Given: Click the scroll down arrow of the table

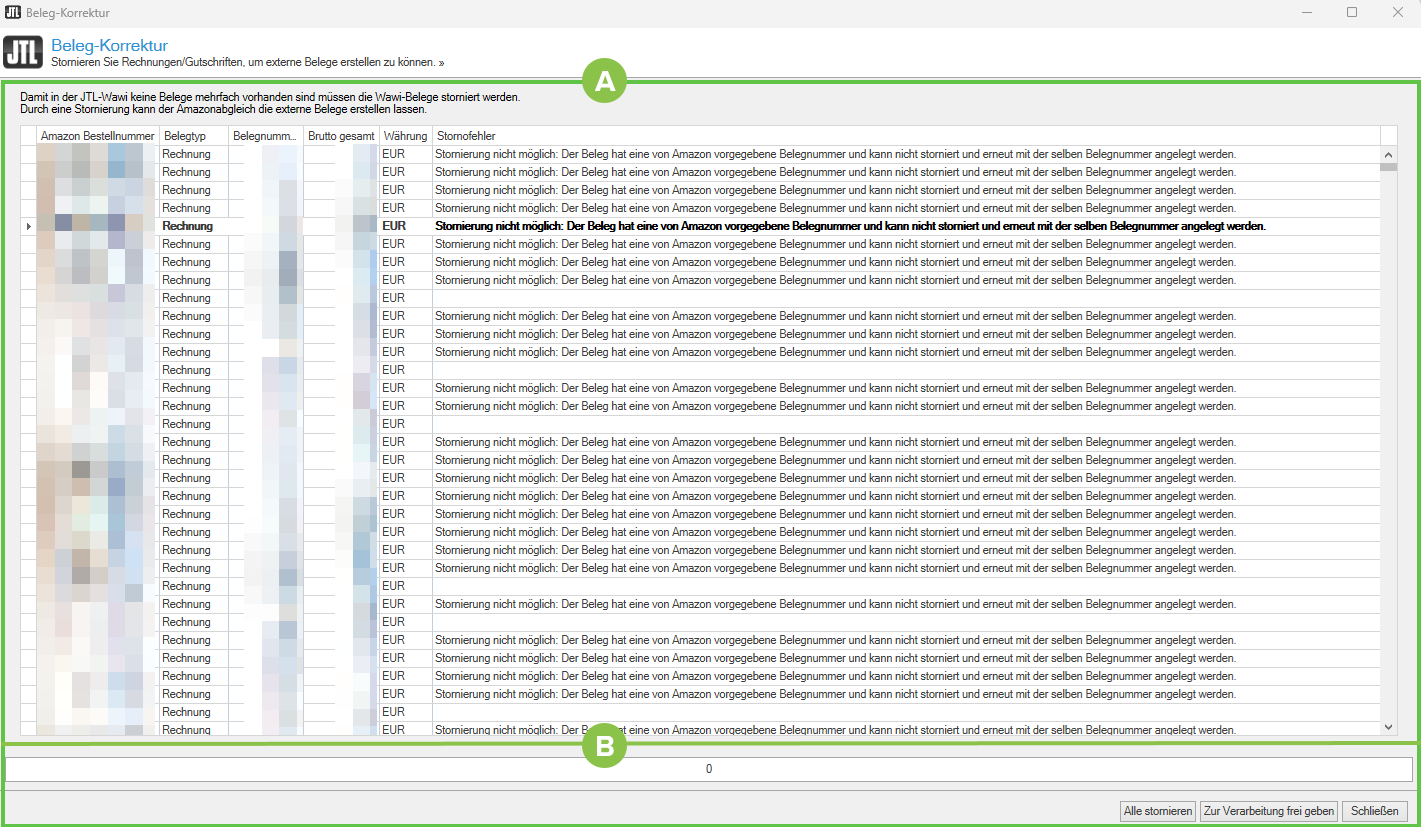Looking at the screenshot, I should coord(1388,728).
